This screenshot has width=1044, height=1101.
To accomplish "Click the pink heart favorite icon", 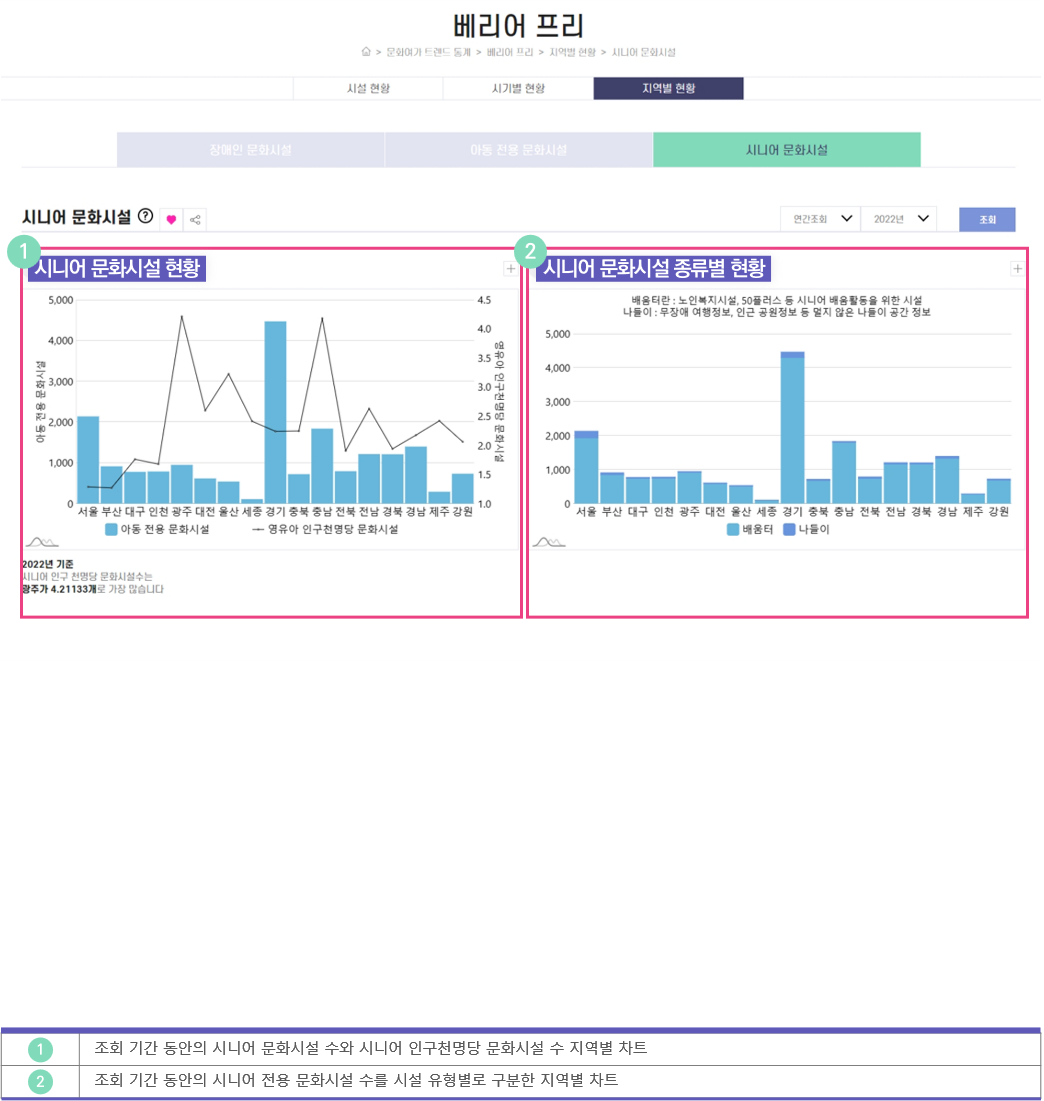I will pos(171,219).
